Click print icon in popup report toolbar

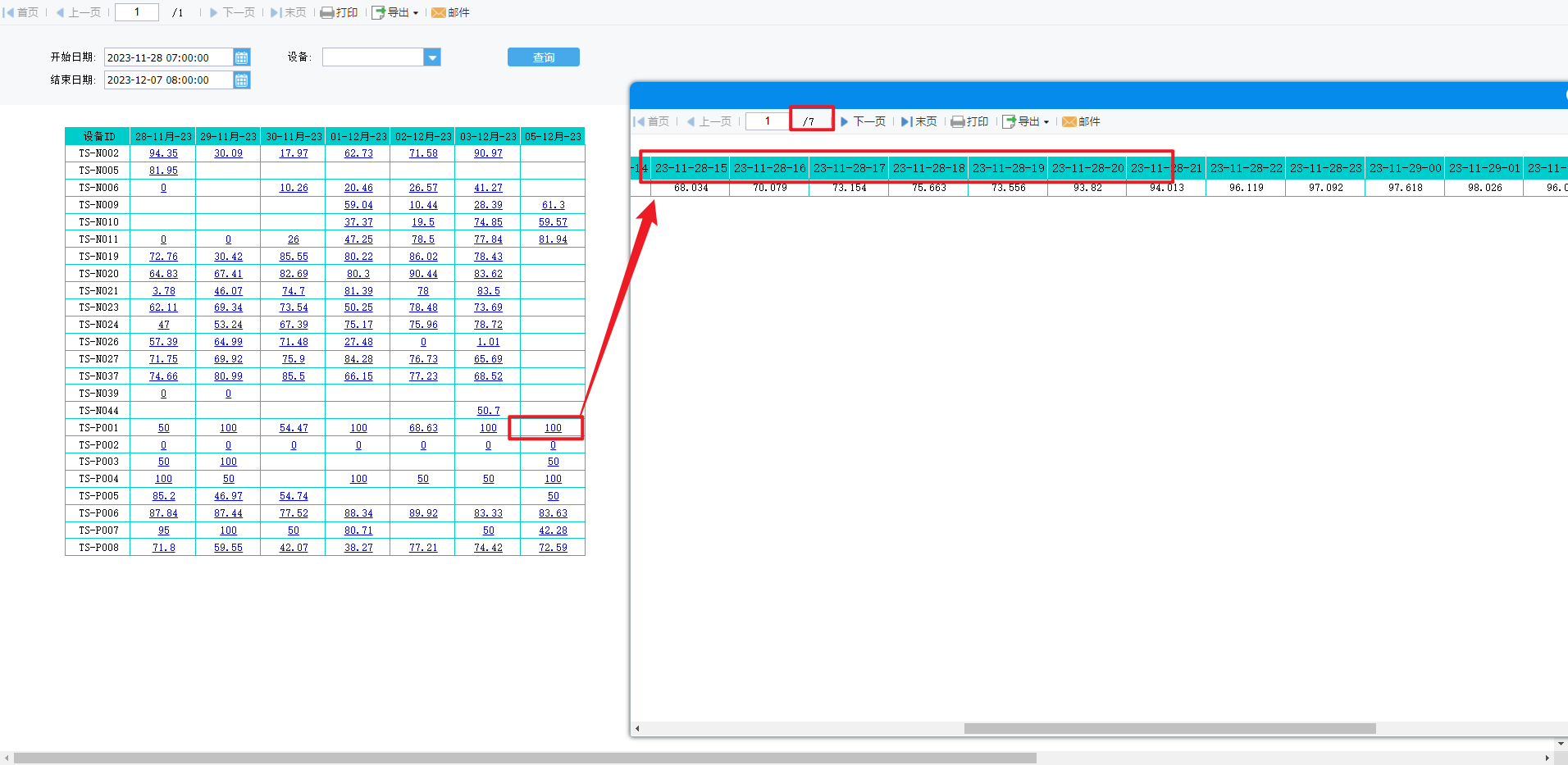(x=957, y=121)
